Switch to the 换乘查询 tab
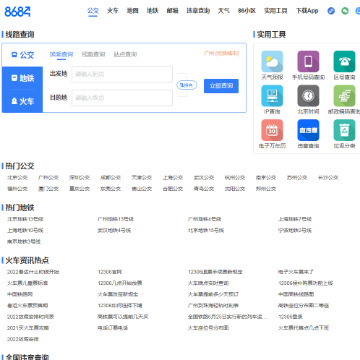360x360 pixels. pyautogui.click(x=61, y=54)
